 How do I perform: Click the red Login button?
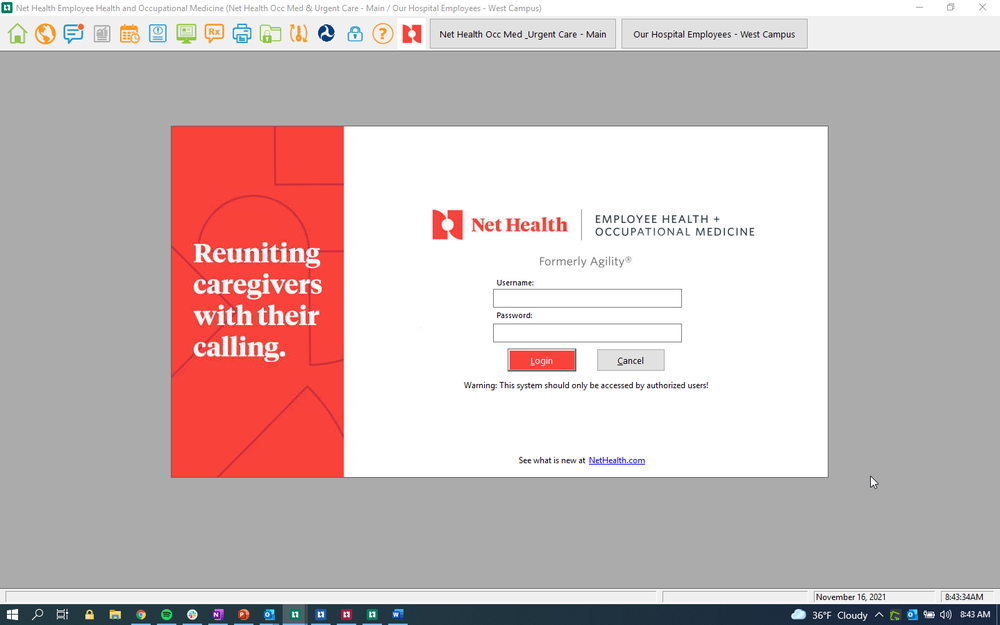541,360
